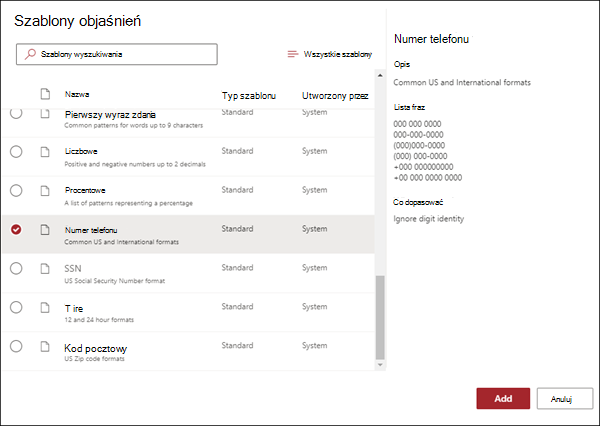Click the document icon of Liczbowe row
Image resolution: width=600 pixels, height=426 pixels.
(x=45, y=152)
